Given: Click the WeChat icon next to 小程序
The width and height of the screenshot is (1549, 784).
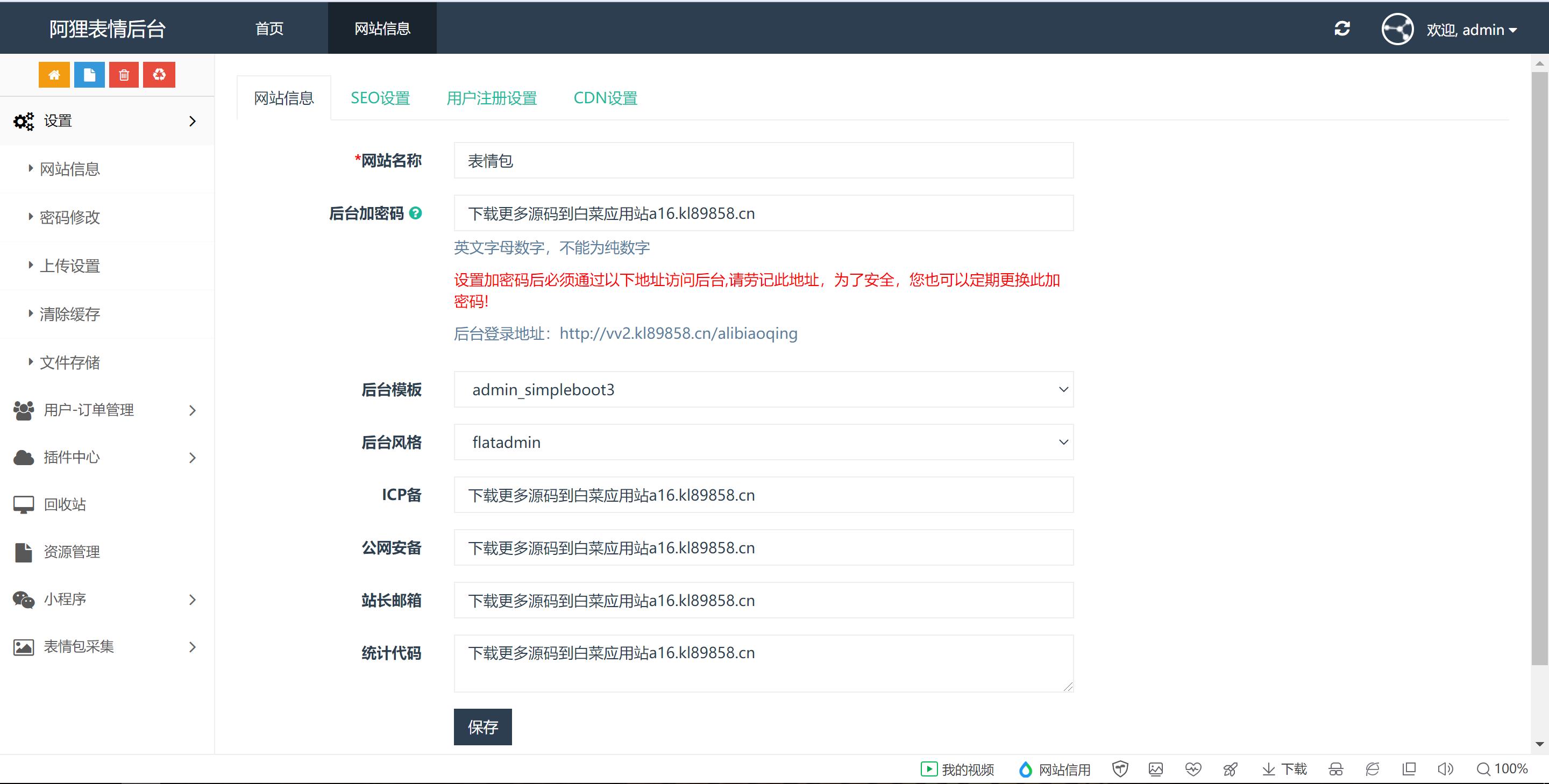Looking at the screenshot, I should tap(23, 599).
